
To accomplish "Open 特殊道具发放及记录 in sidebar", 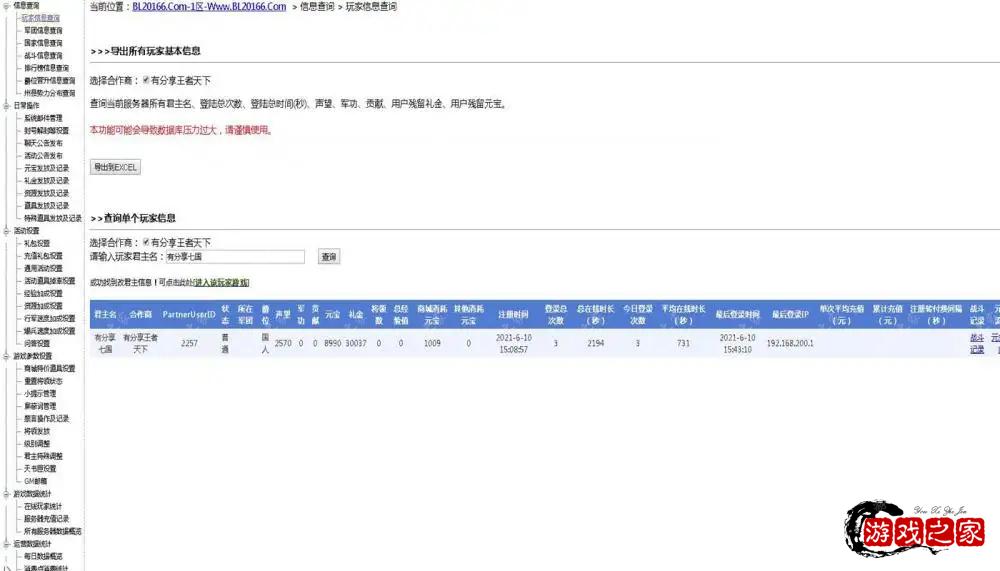I will [x=53, y=218].
